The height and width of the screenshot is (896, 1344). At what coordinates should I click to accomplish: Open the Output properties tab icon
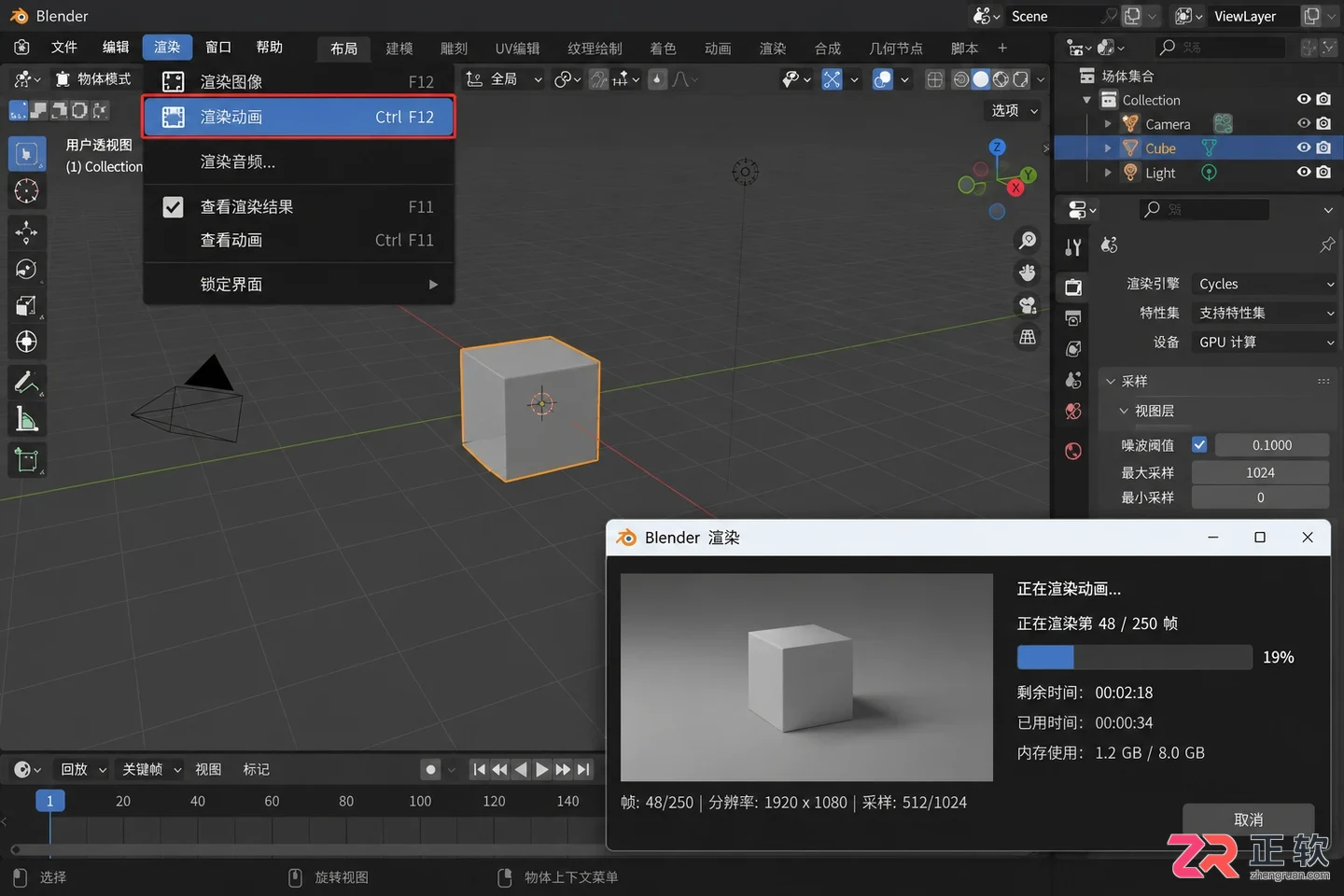point(1073,318)
